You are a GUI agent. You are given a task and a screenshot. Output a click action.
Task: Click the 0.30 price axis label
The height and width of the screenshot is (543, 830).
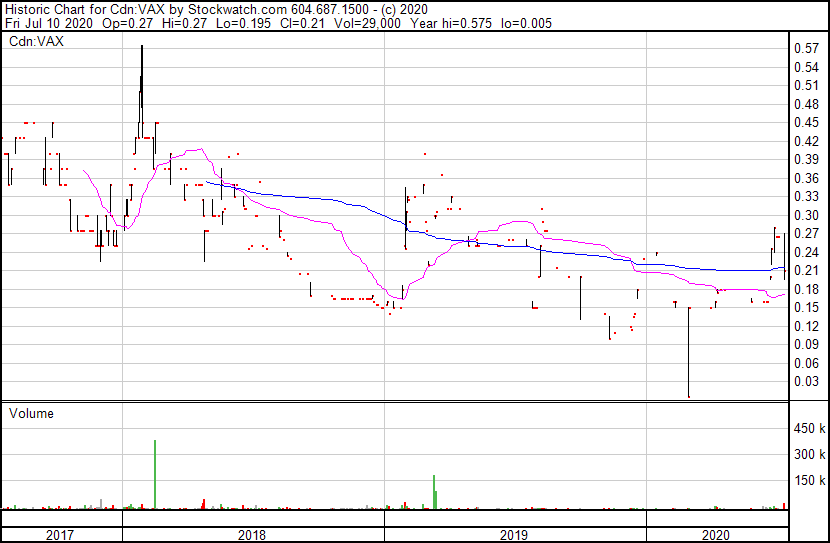coord(805,215)
